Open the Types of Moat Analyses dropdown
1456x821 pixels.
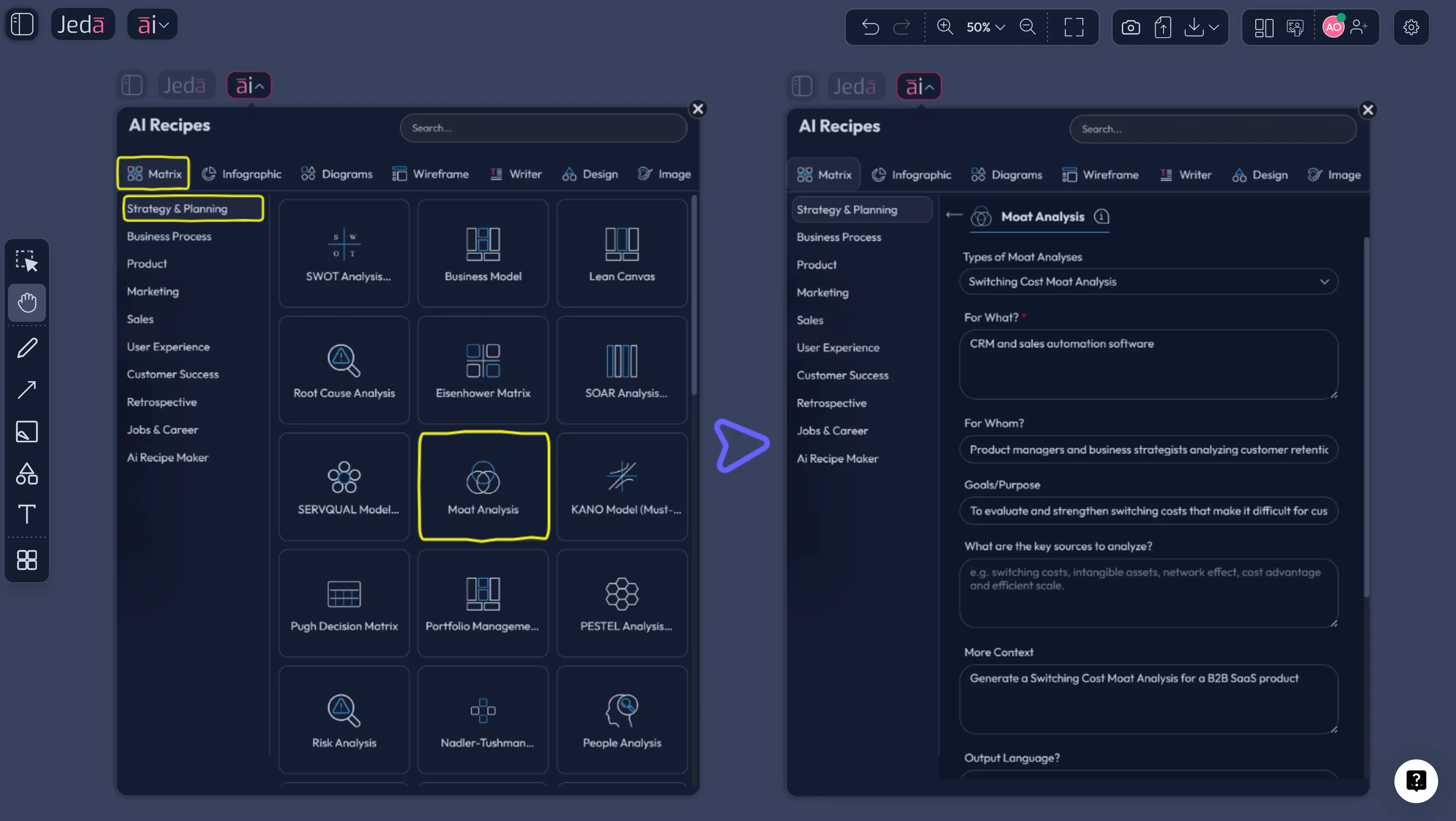click(x=1147, y=281)
